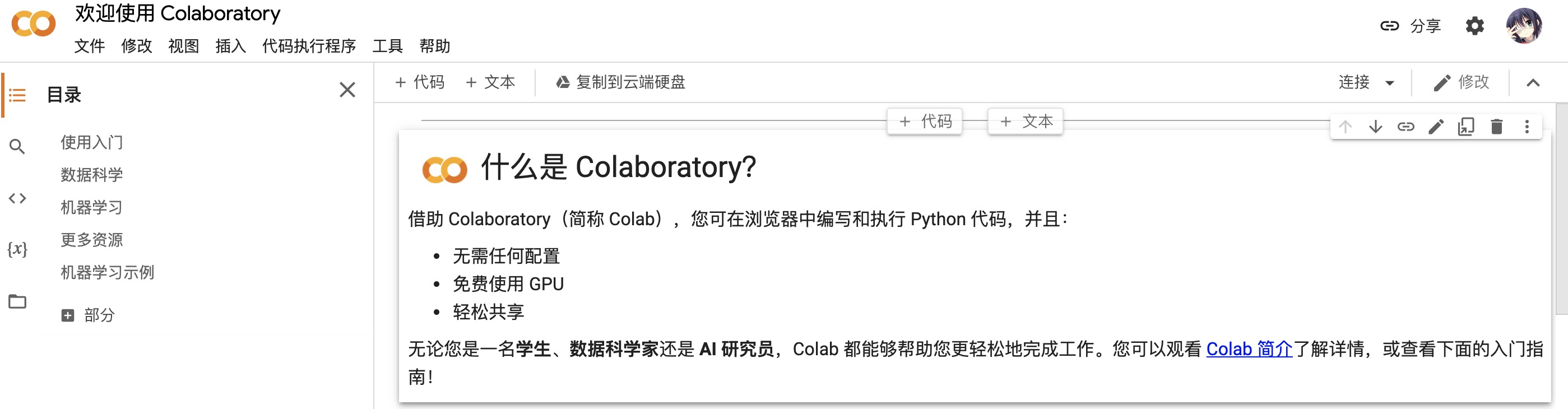The image size is (1568, 409).
Task: Open the code snippets panel icon
Action: 17,198
